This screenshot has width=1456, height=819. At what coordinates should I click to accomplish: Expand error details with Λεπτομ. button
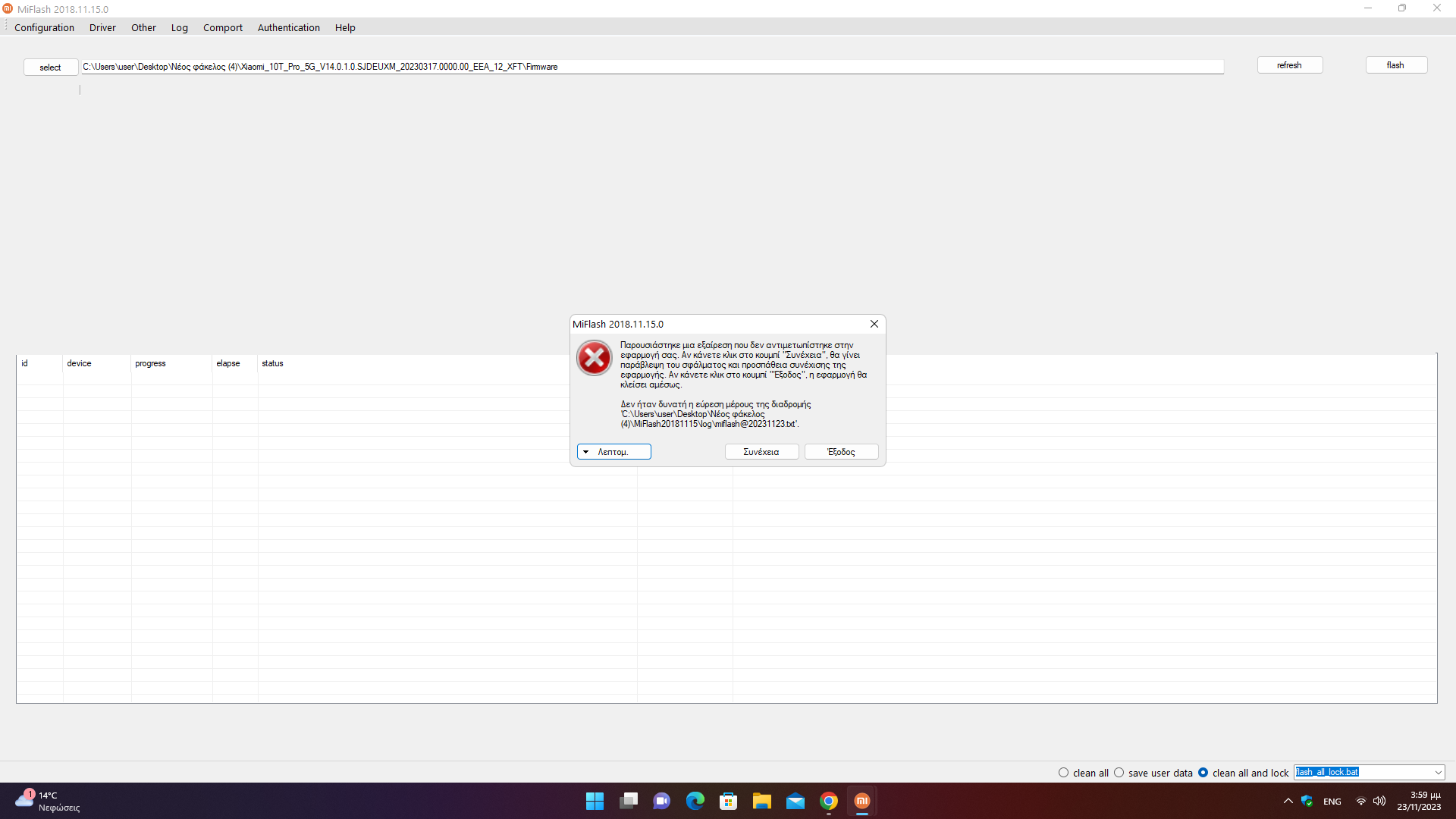click(x=613, y=452)
